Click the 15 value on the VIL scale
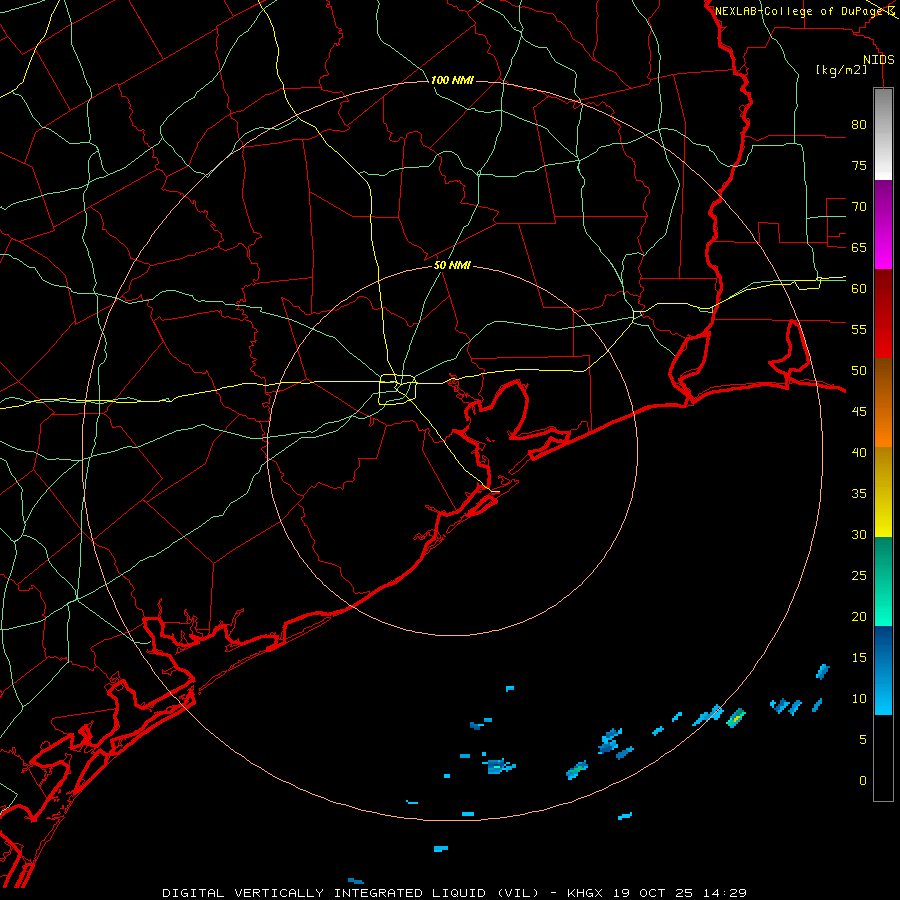Screen dimensions: 900x900 point(859,657)
